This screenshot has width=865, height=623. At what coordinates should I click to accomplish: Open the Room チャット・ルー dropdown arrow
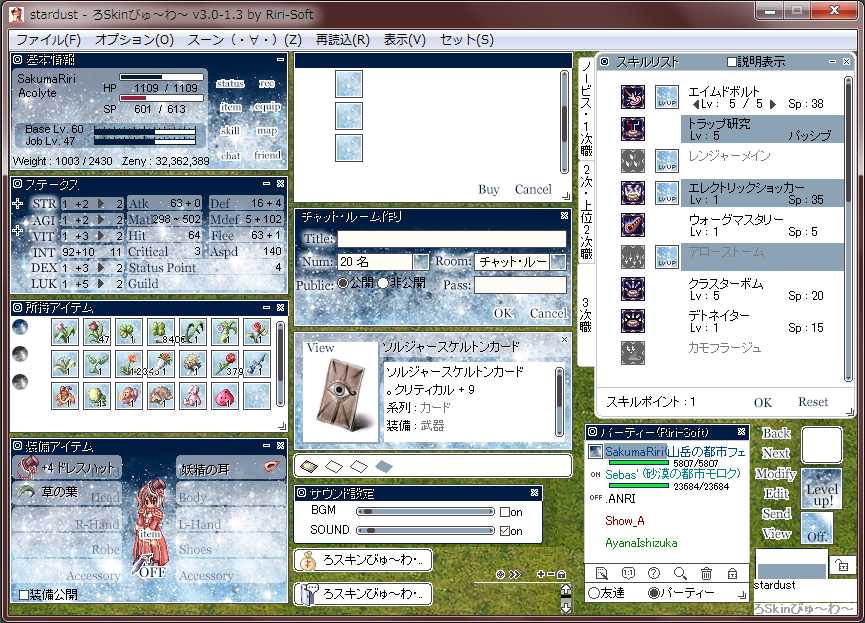558,262
